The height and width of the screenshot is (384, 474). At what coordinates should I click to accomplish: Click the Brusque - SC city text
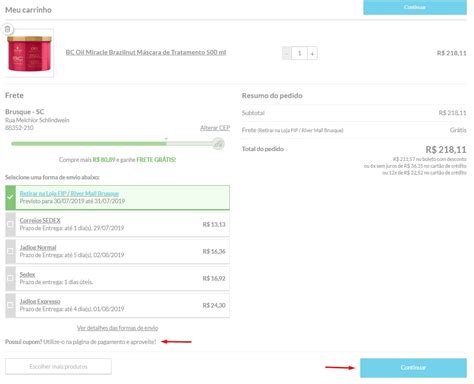25,112
